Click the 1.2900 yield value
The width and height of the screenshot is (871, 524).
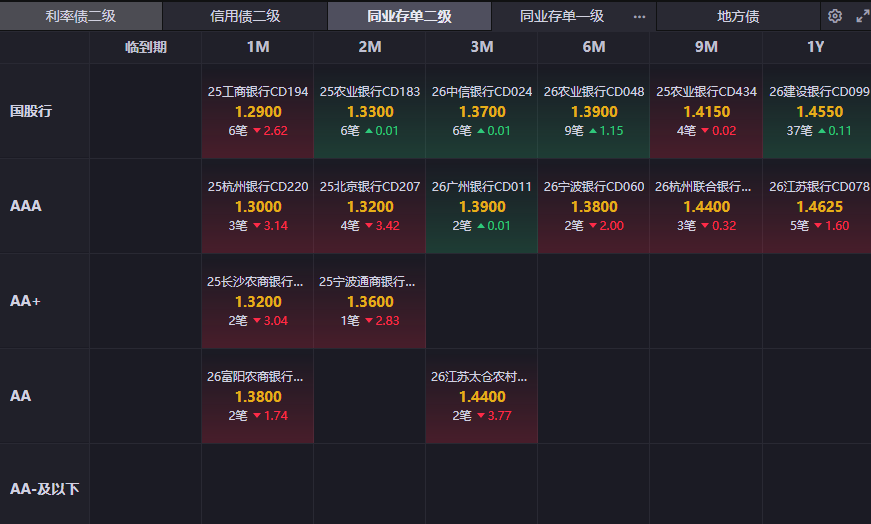tap(258, 112)
